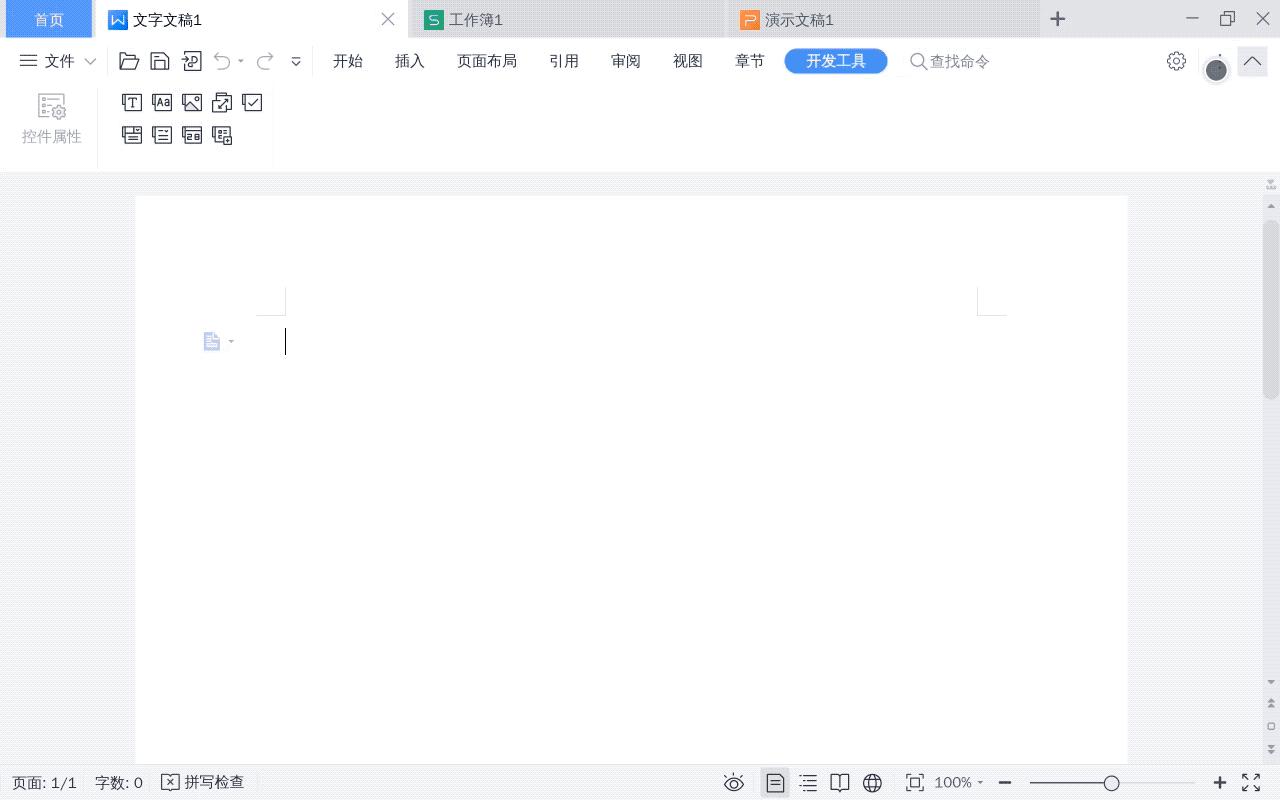Enable eye protection mode in status bar
This screenshot has height=800, width=1280.
[x=734, y=783]
